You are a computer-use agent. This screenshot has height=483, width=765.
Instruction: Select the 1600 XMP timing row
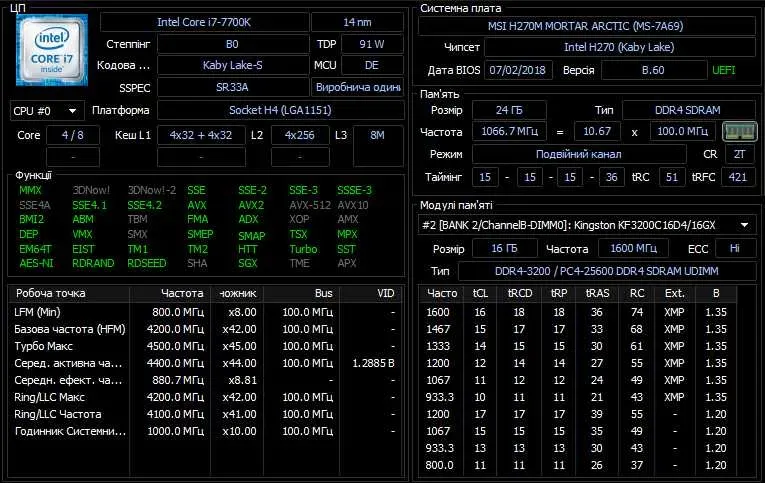click(578, 312)
